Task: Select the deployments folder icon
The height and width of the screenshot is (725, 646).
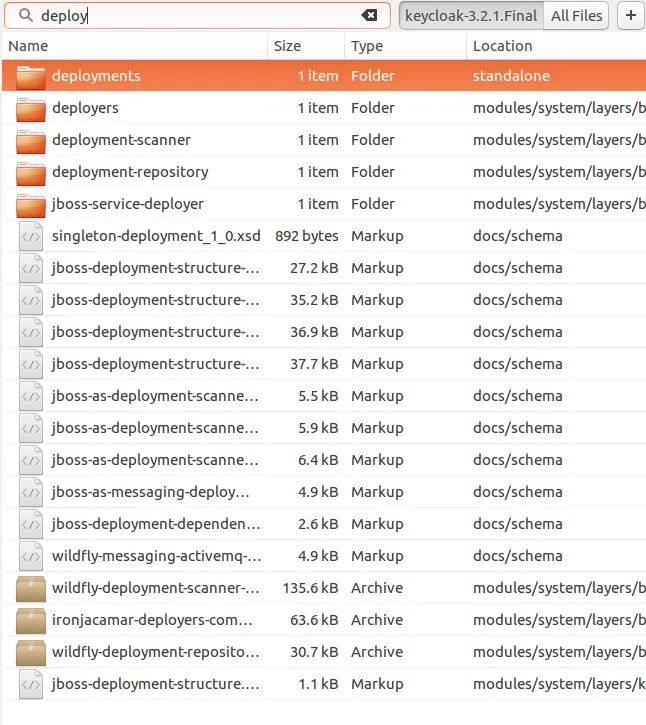Action: point(31,76)
